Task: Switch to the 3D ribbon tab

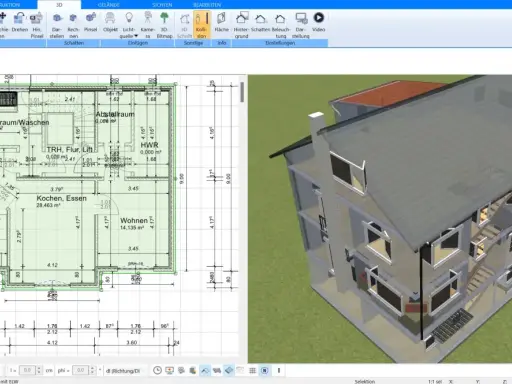Action: tap(59, 5)
